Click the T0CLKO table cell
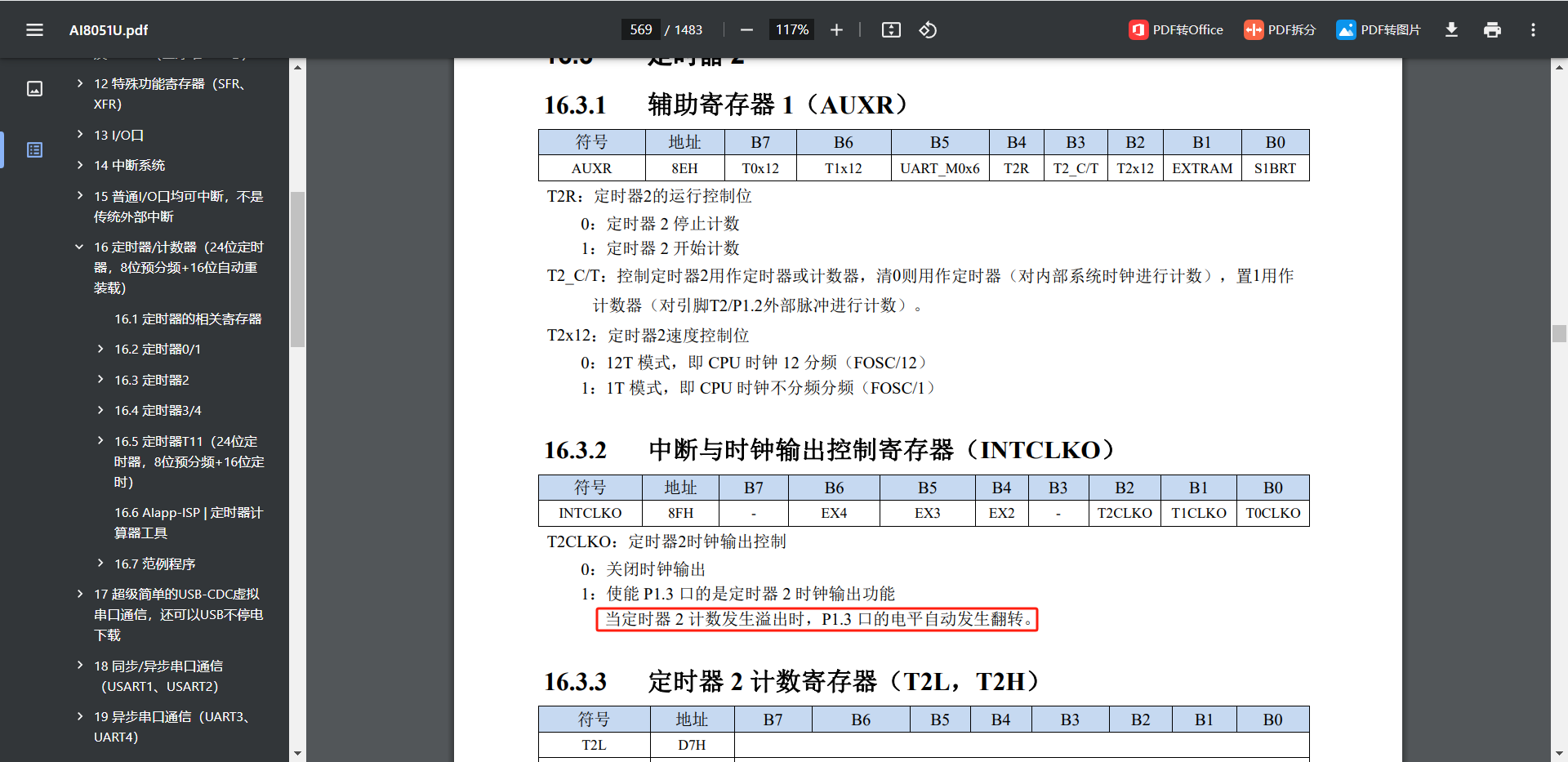 coord(1272,513)
